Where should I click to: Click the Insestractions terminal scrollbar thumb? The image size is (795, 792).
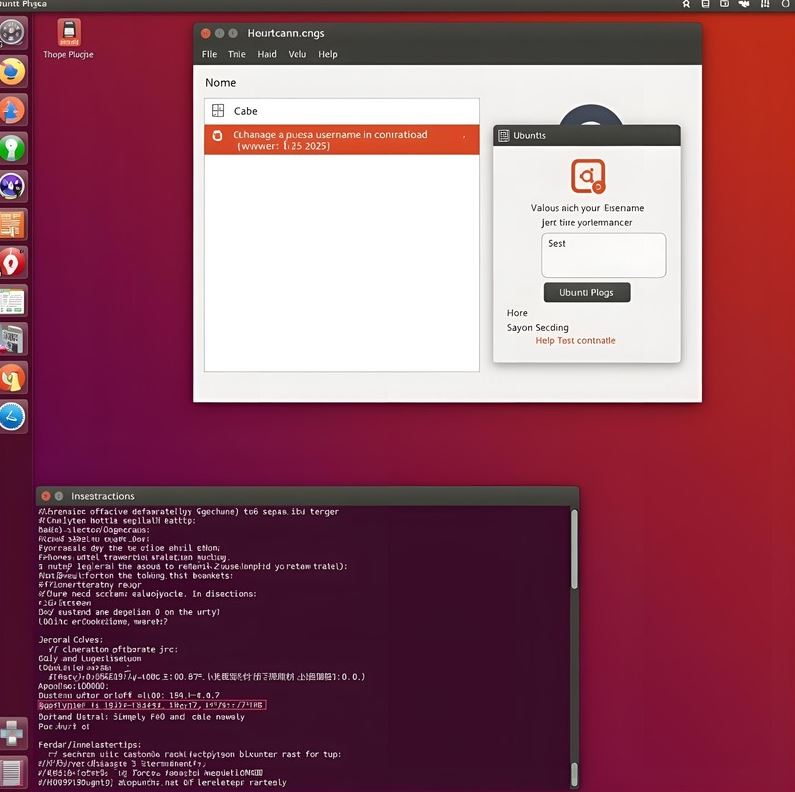click(574, 550)
